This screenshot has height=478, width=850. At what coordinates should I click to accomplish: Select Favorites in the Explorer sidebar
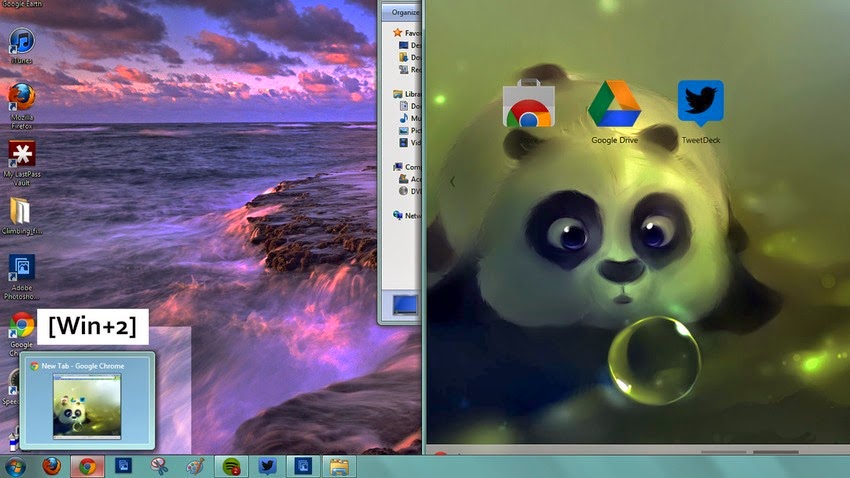click(x=407, y=33)
